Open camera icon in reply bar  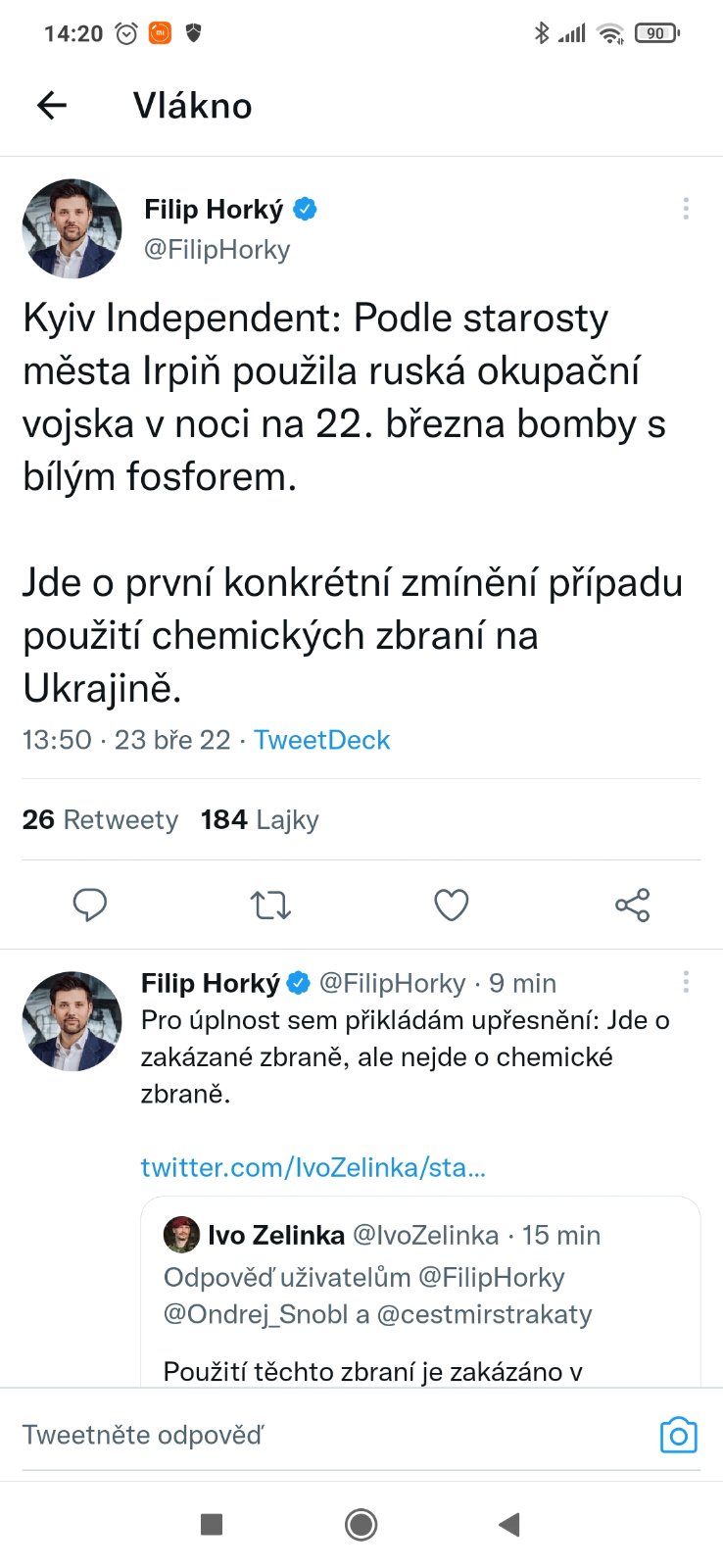coord(678,1436)
